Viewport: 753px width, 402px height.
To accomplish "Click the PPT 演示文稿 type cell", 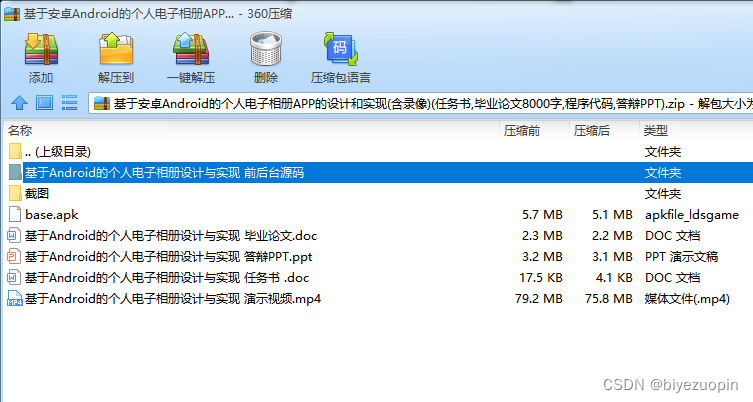I will (x=681, y=256).
